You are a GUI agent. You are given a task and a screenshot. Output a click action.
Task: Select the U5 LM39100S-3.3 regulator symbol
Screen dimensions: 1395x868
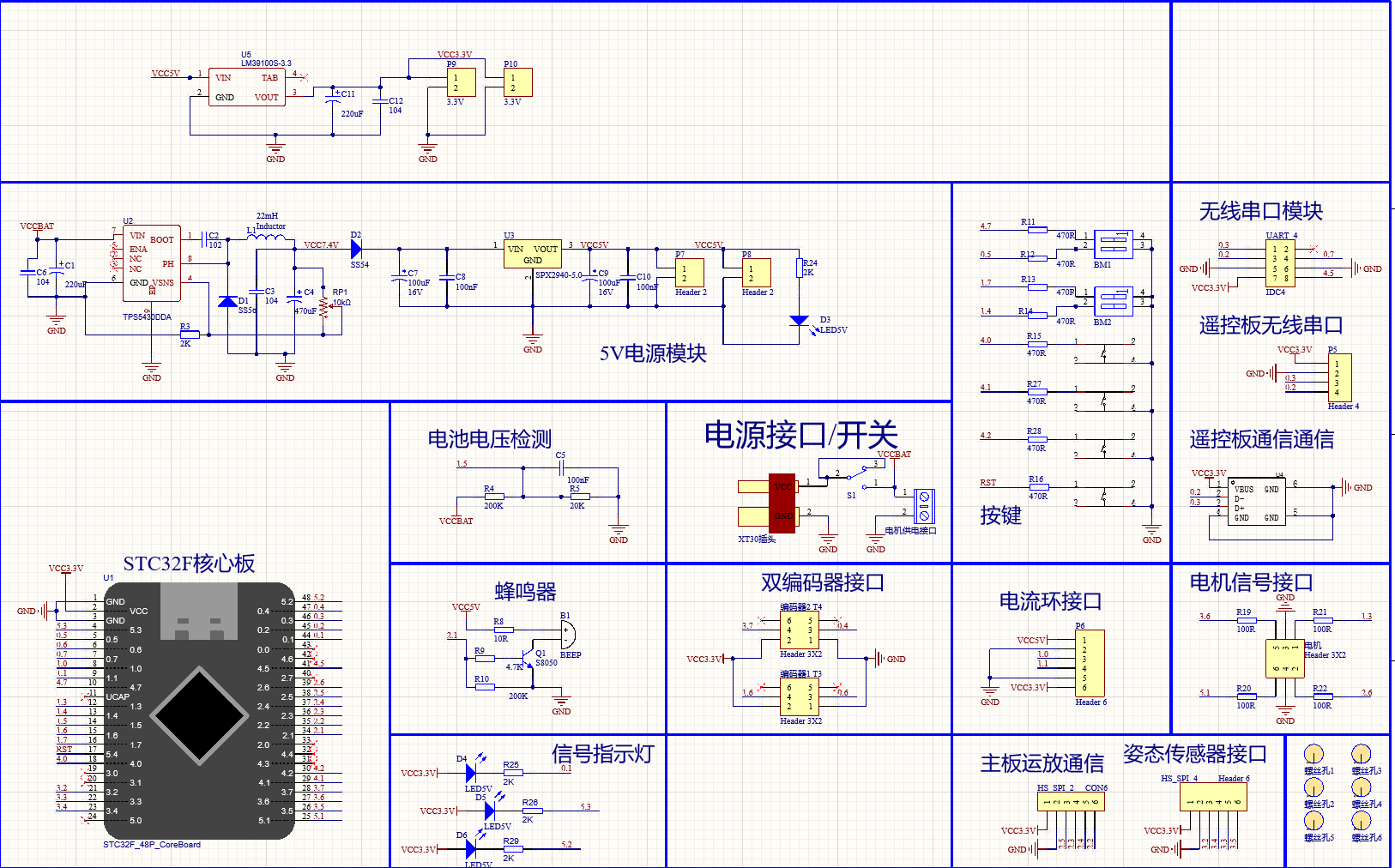coord(247,87)
